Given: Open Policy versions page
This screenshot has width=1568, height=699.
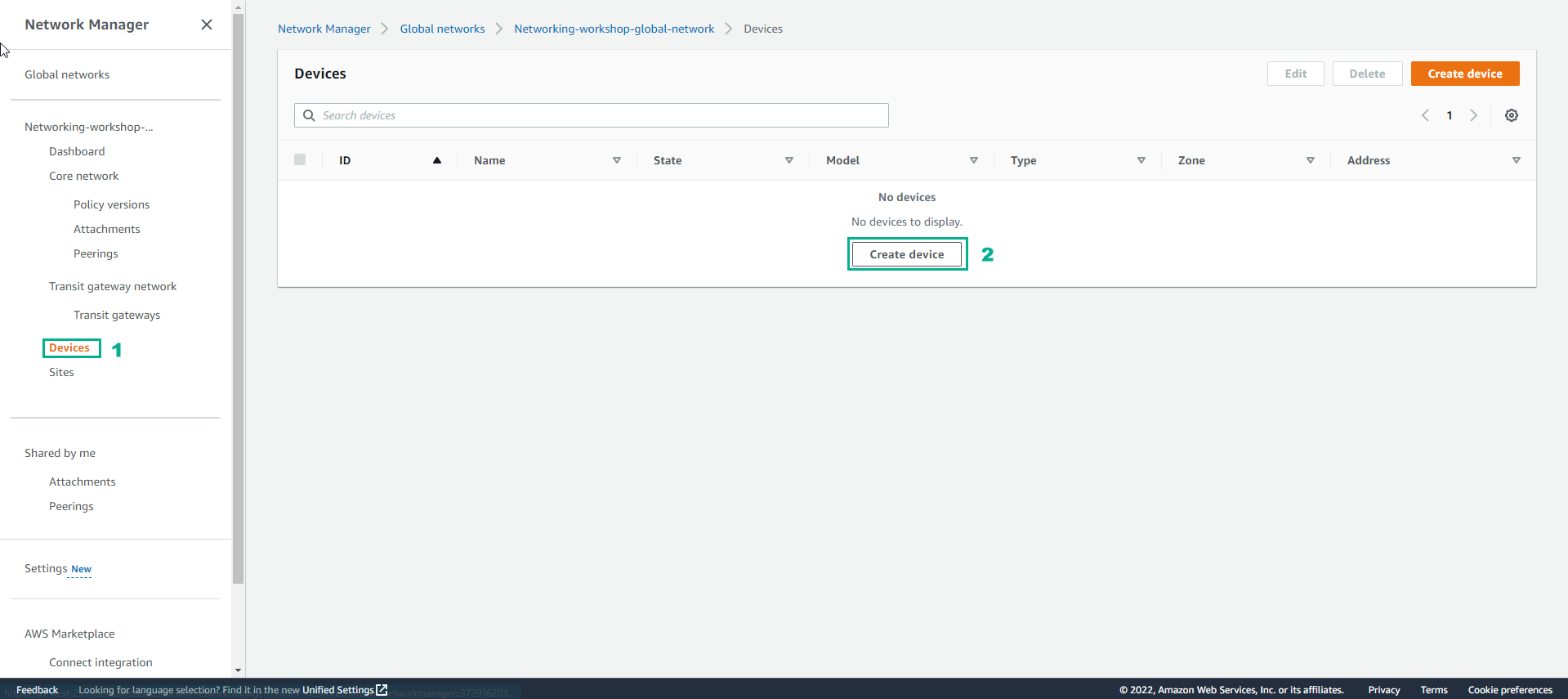Looking at the screenshot, I should pyautogui.click(x=111, y=204).
